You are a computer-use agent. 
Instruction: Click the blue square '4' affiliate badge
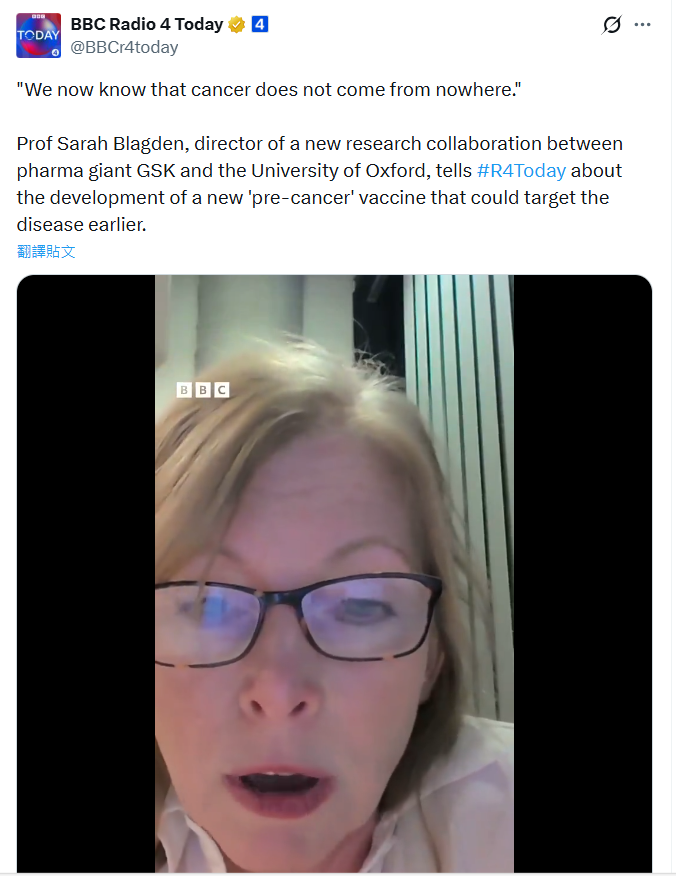click(x=260, y=24)
